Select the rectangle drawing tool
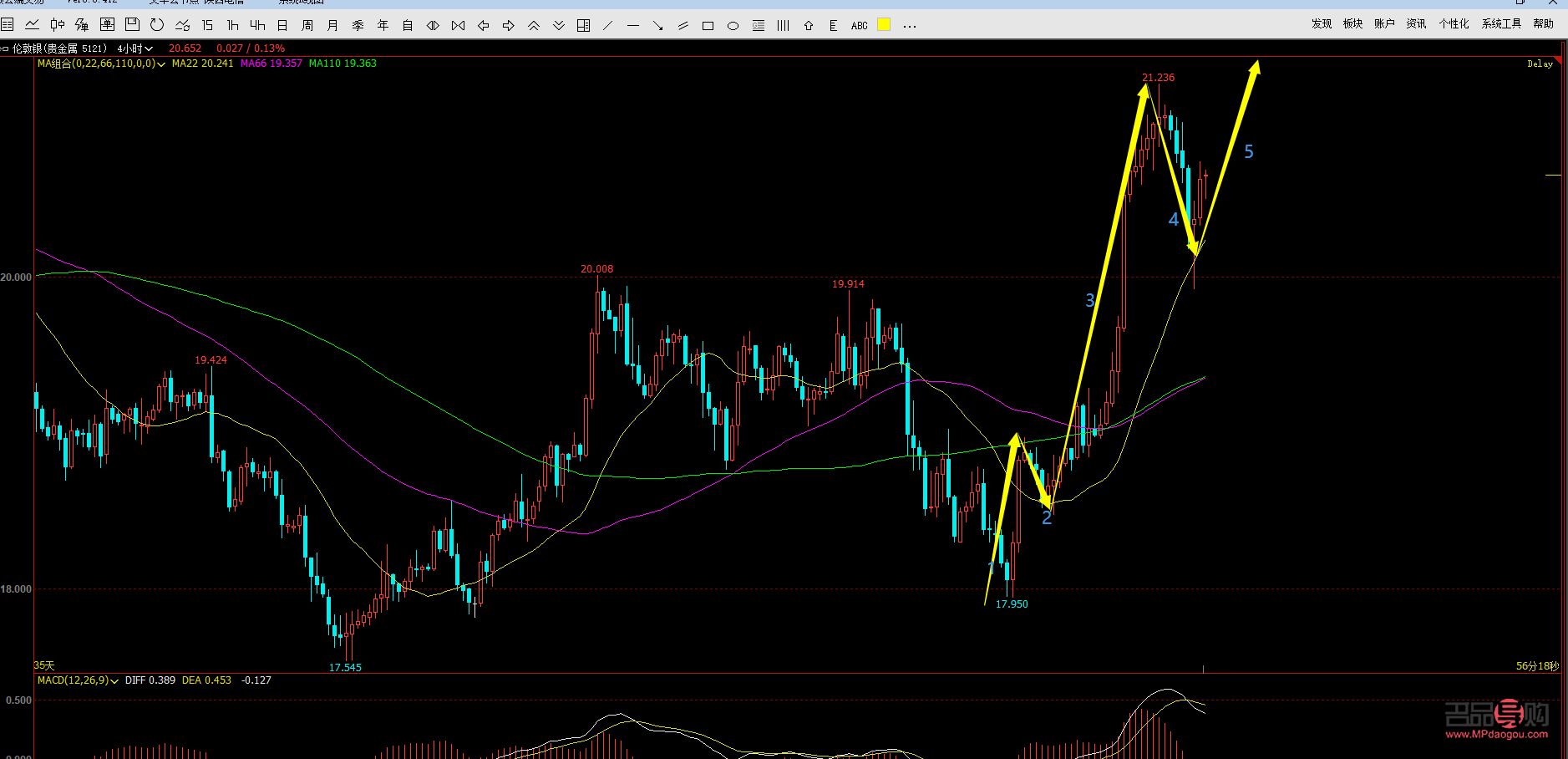The image size is (1568, 759). pyautogui.click(x=708, y=26)
